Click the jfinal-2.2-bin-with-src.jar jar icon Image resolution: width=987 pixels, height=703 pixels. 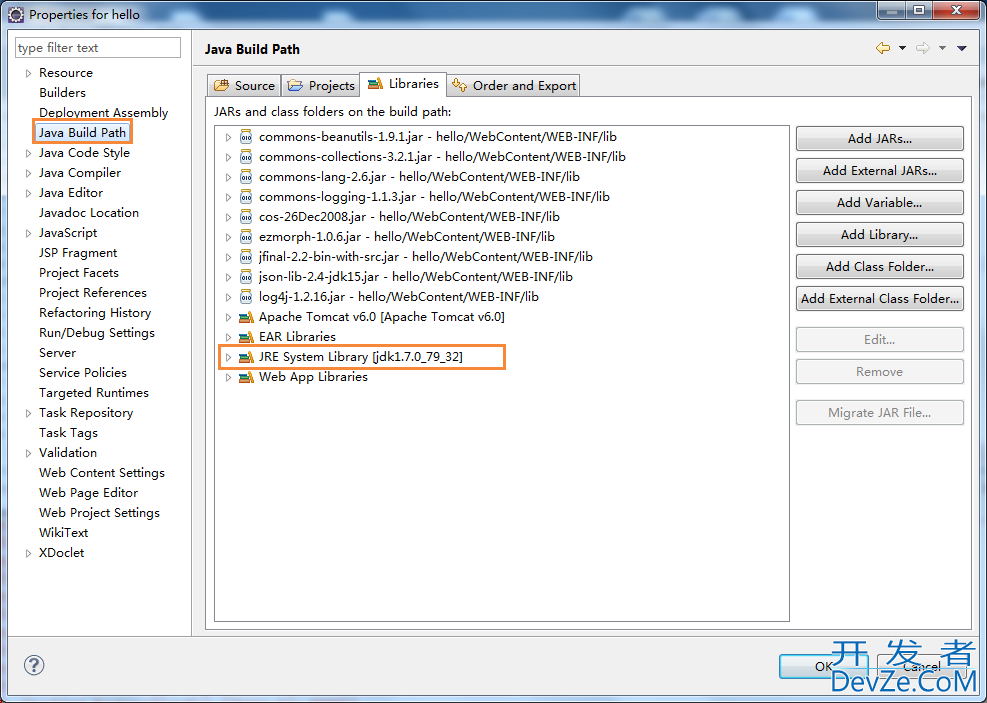246,257
